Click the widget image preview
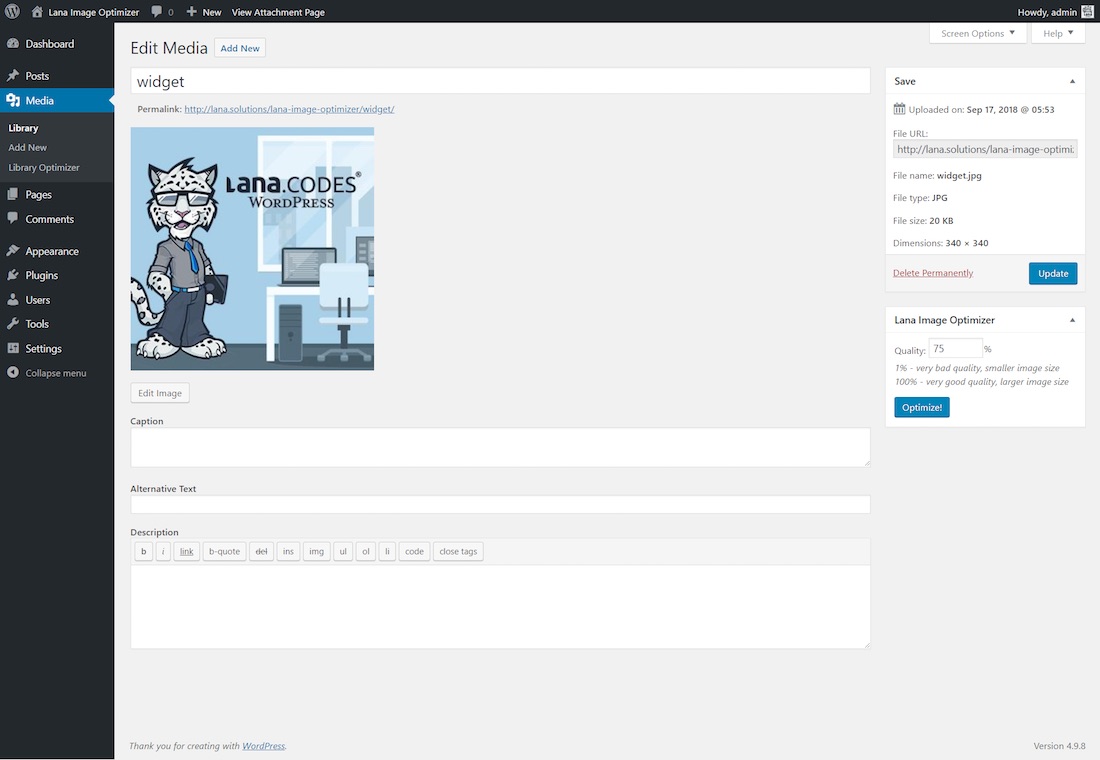Screen dimensions: 1100x760 [252, 248]
